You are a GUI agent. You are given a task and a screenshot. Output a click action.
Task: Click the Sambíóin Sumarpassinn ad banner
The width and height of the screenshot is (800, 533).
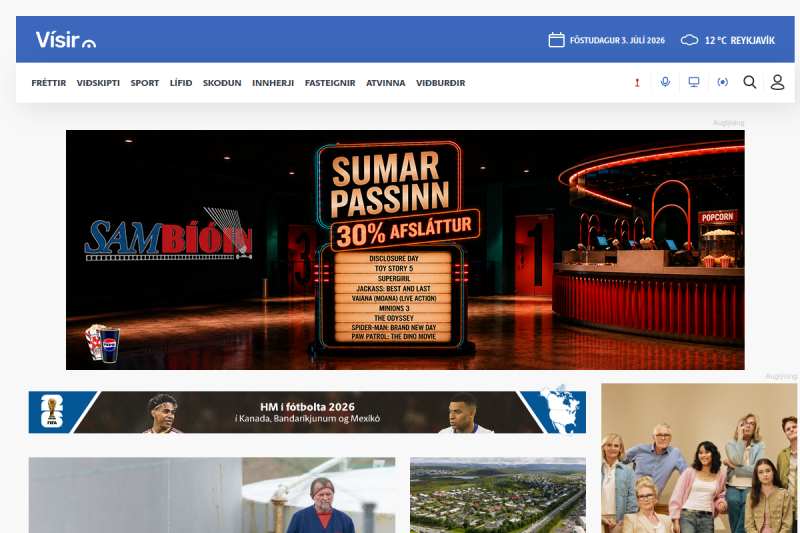[405, 250]
